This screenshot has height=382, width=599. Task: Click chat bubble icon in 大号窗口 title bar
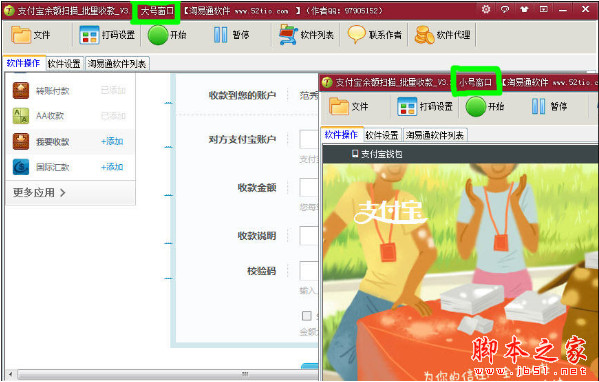pos(505,9)
